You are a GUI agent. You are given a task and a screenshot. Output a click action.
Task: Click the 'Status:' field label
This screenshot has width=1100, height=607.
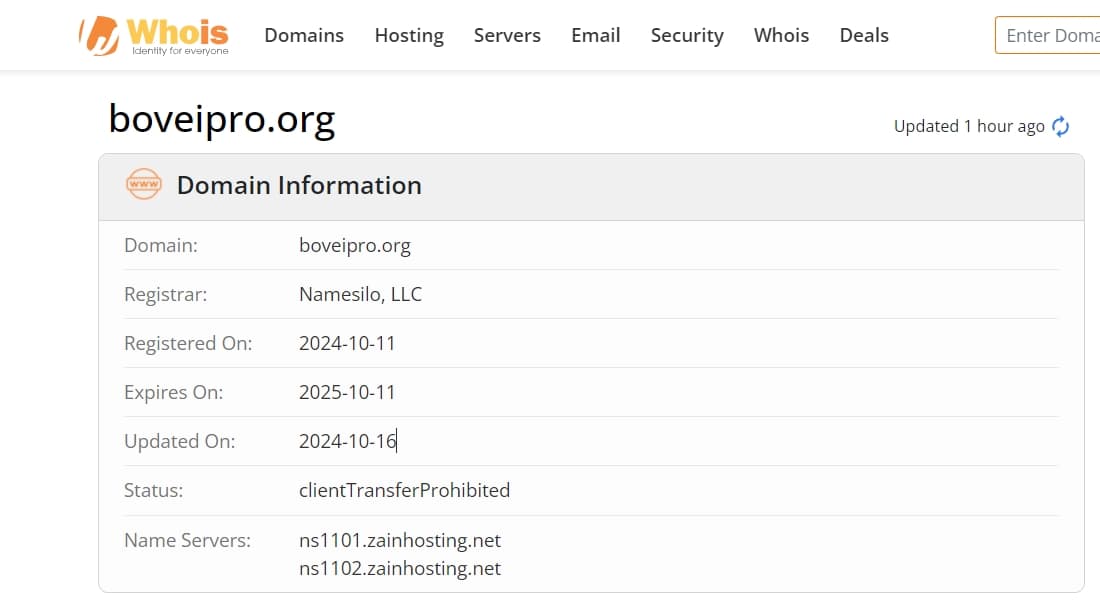(154, 491)
